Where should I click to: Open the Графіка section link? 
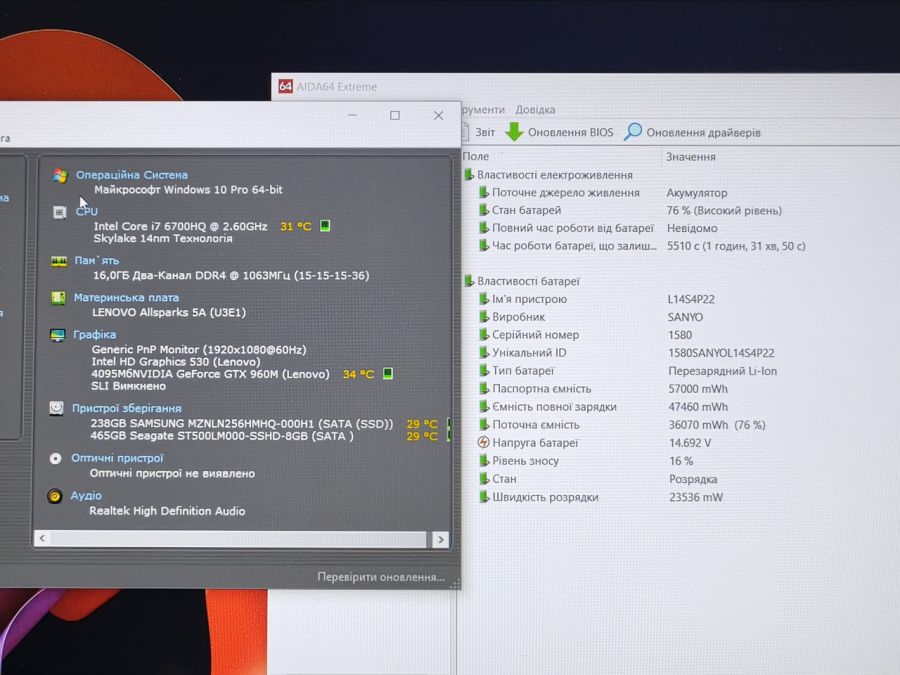click(94, 334)
